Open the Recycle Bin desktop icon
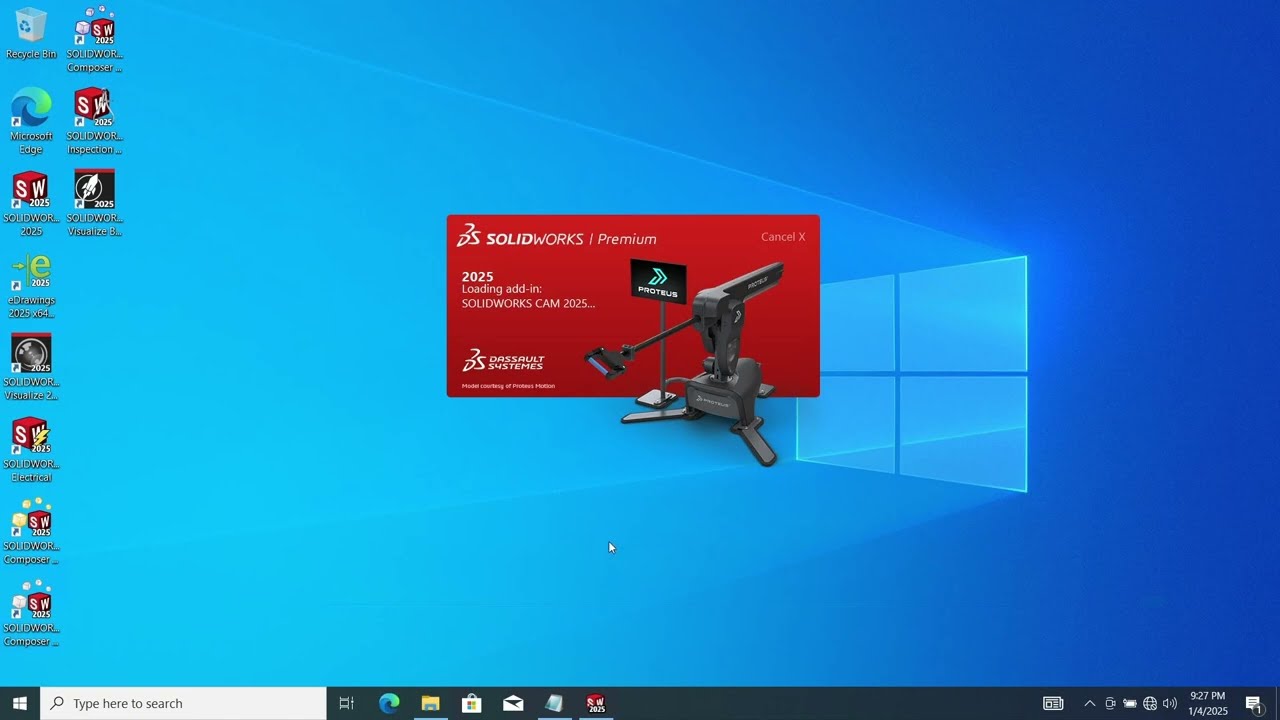The height and width of the screenshot is (720, 1280). point(31,33)
